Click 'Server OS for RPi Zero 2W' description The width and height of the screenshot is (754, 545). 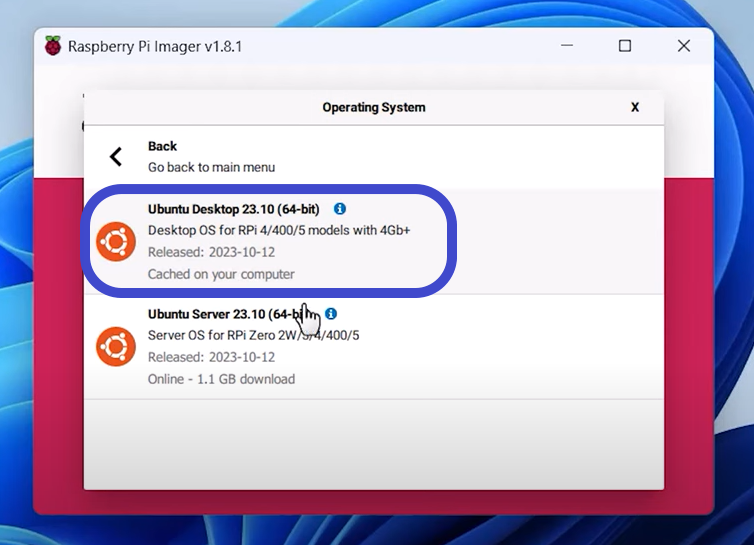pyautogui.click(x=253, y=335)
